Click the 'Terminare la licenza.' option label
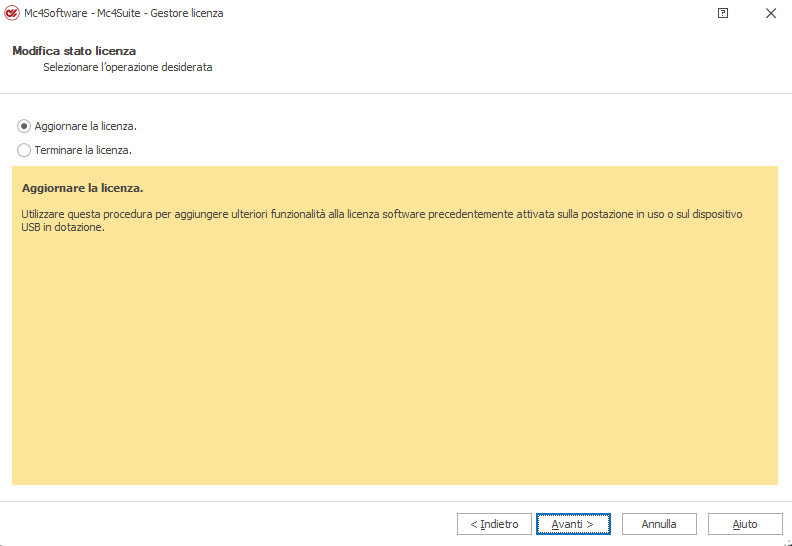Viewport: 792px width, 546px height. (x=83, y=150)
